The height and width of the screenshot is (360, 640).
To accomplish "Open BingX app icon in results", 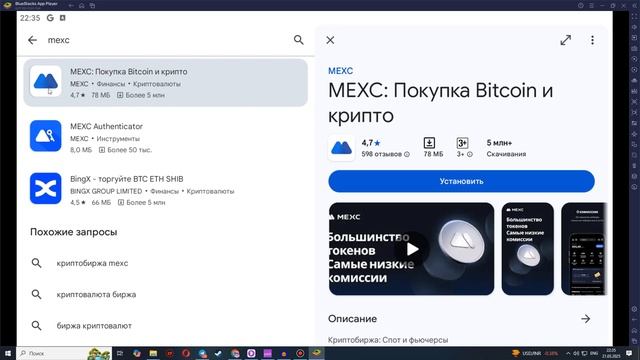I will click(x=45, y=188).
